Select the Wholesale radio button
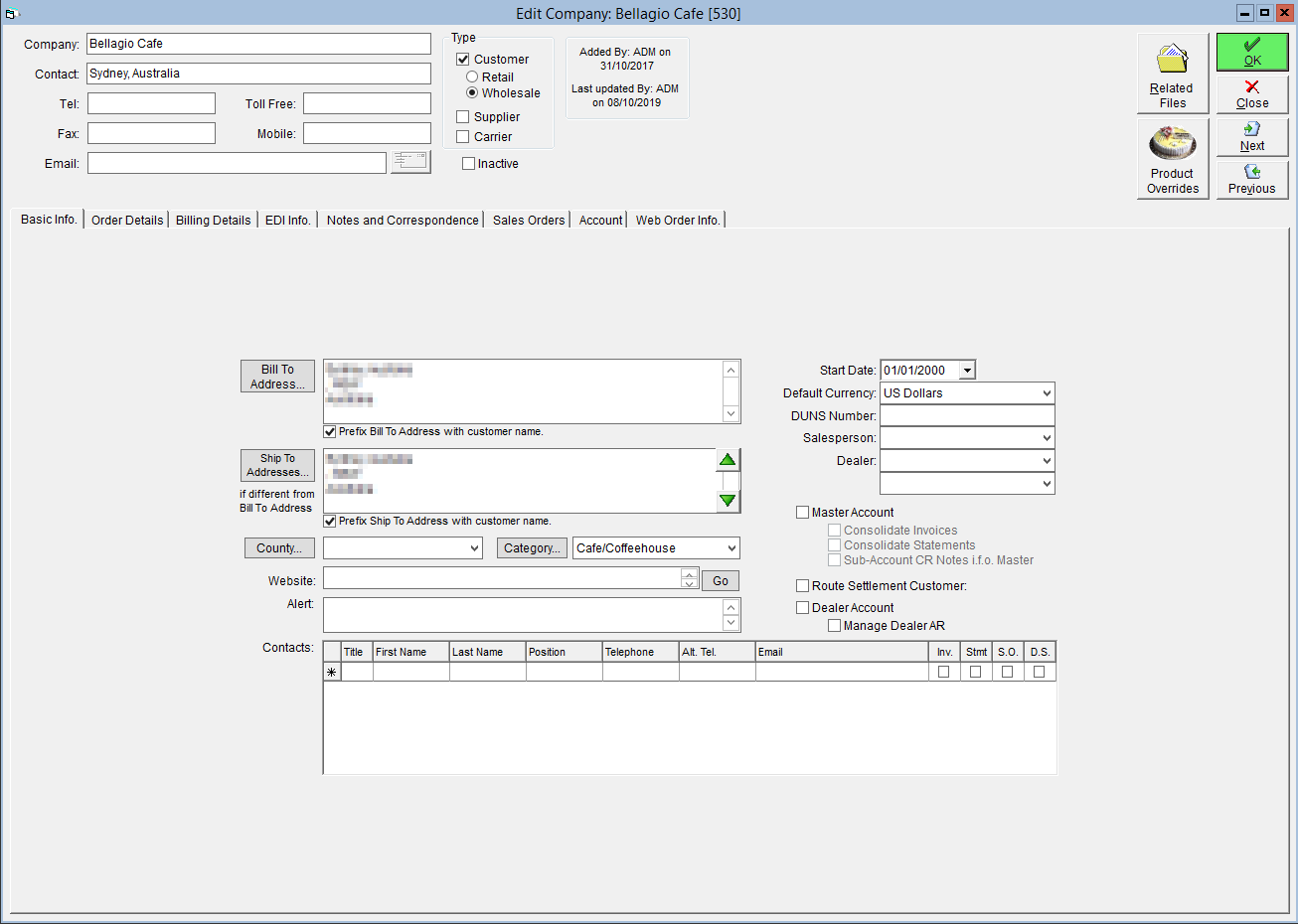This screenshot has width=1298, height=924. 472,92
